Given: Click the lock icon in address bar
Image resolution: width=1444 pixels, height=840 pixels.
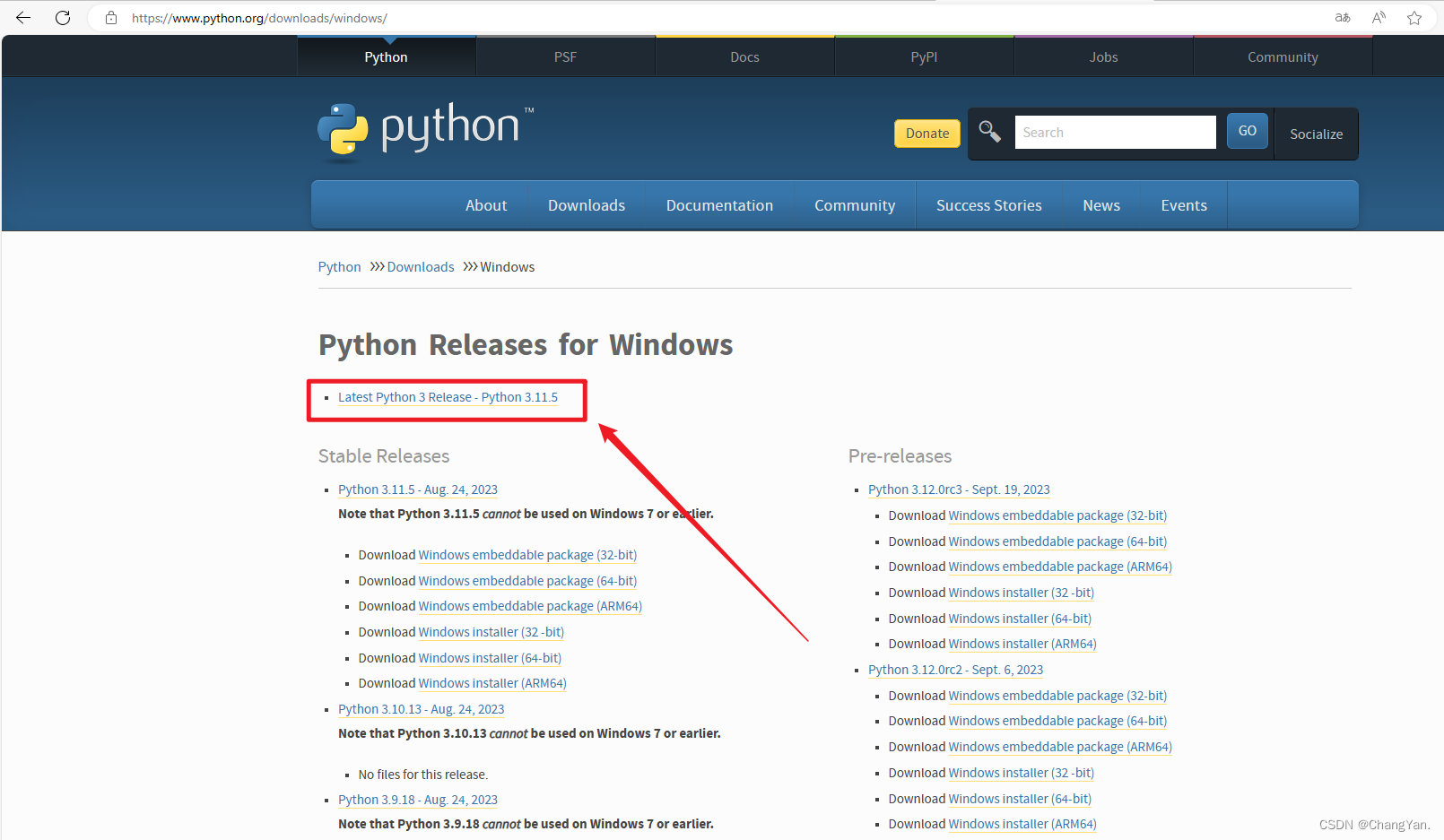Looking at the screenshot, I should (x=111, y=18).
